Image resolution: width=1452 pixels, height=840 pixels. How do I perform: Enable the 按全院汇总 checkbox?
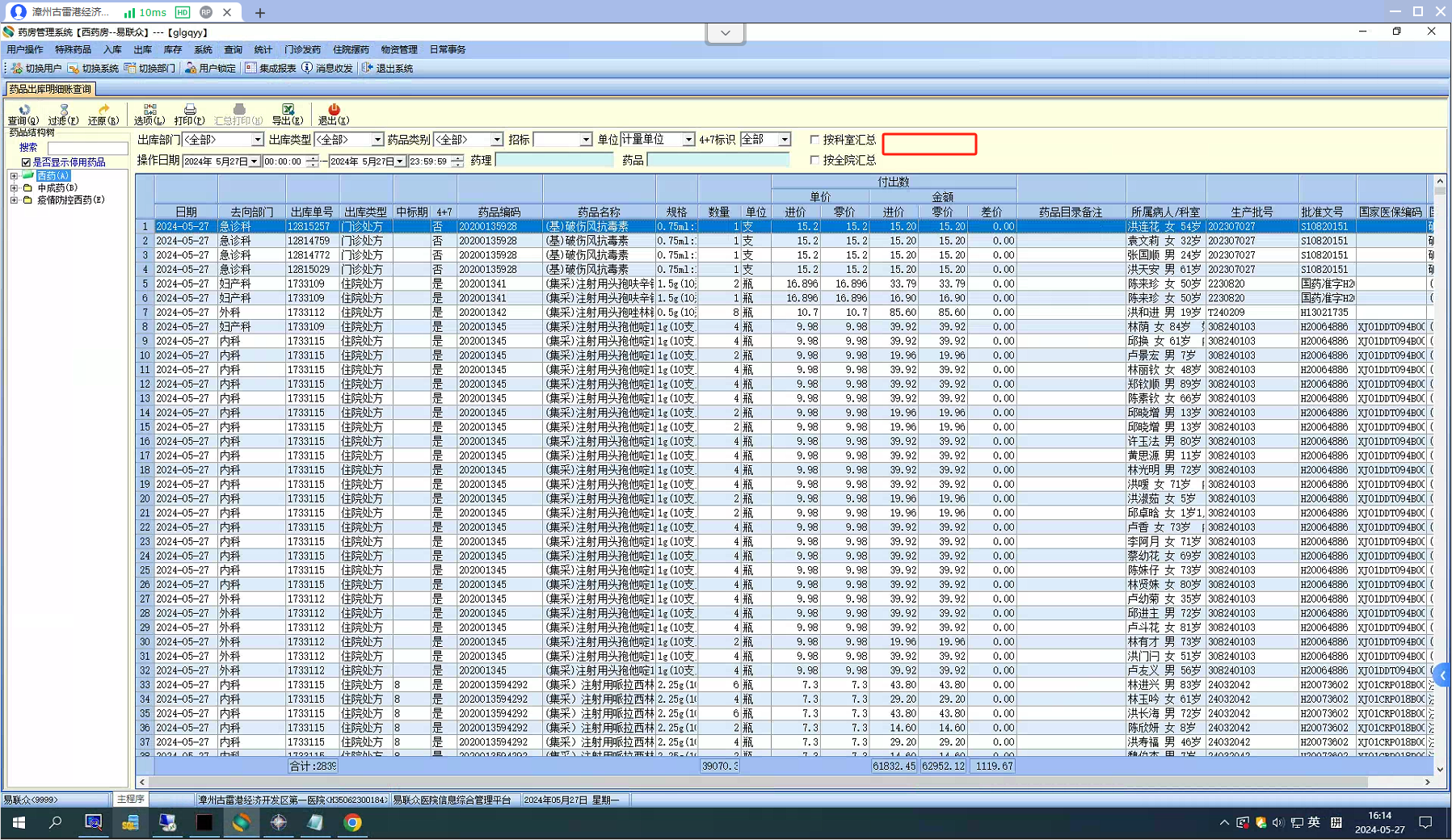(814, 161)
